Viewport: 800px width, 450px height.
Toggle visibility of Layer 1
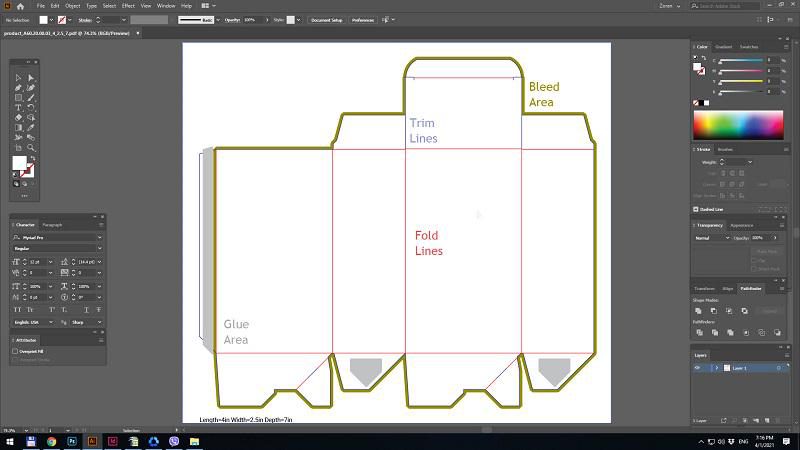tap(698, 368)
